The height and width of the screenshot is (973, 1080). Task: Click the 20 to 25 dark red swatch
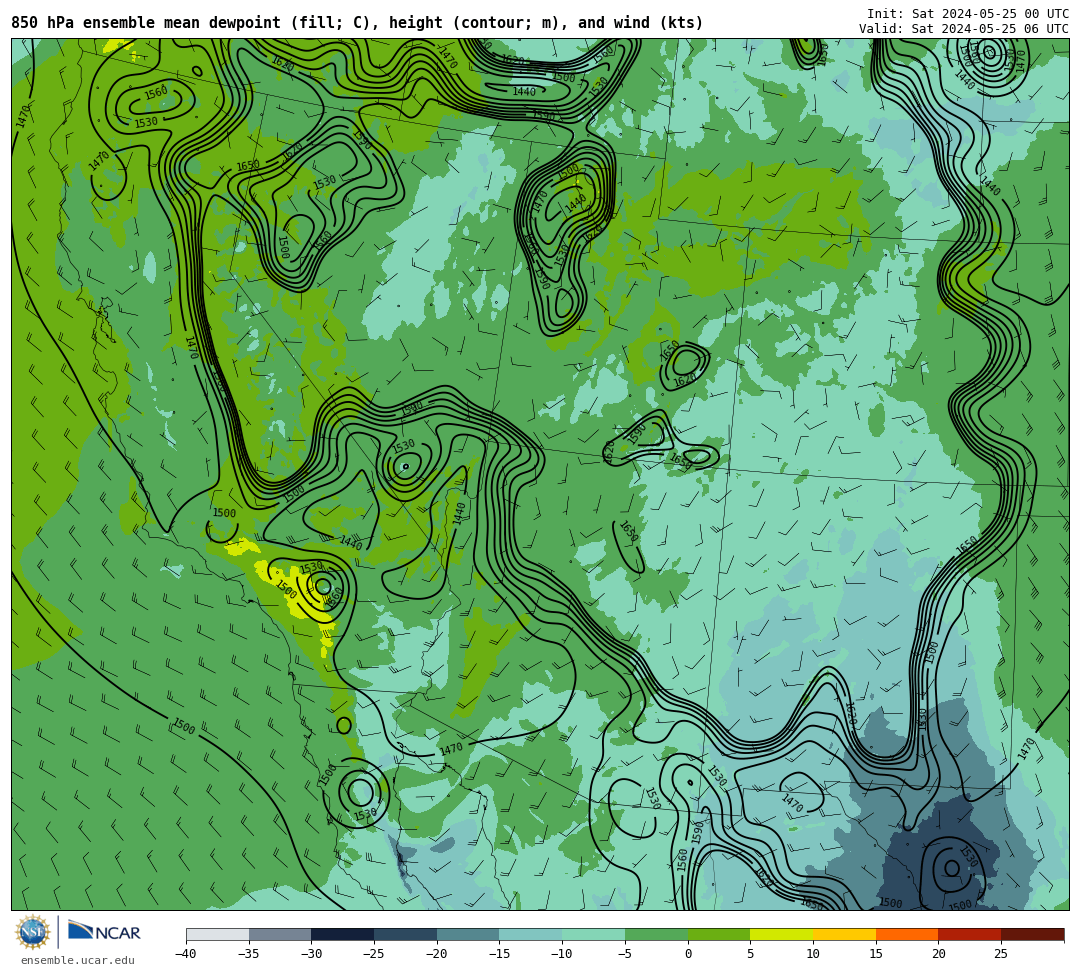(970, 934)
